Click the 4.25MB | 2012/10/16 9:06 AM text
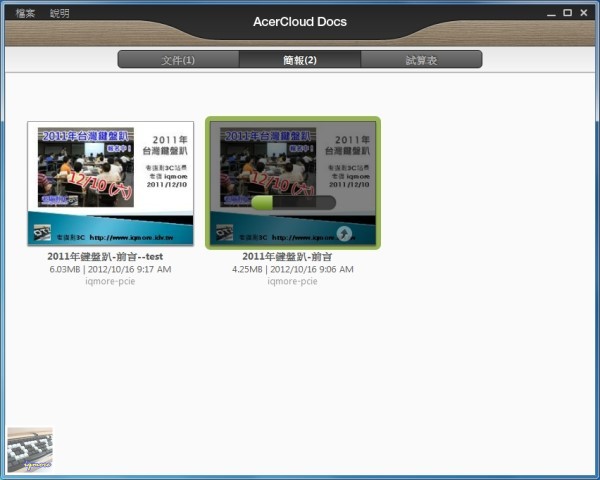Image resolution: width=600 pixels, height=480 pixels. click(x=293, y=269)
